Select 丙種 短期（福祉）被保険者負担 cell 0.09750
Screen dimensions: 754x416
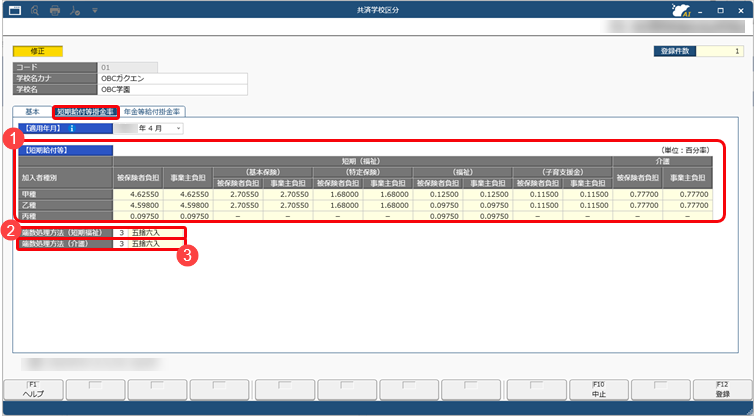pos(138,216)
